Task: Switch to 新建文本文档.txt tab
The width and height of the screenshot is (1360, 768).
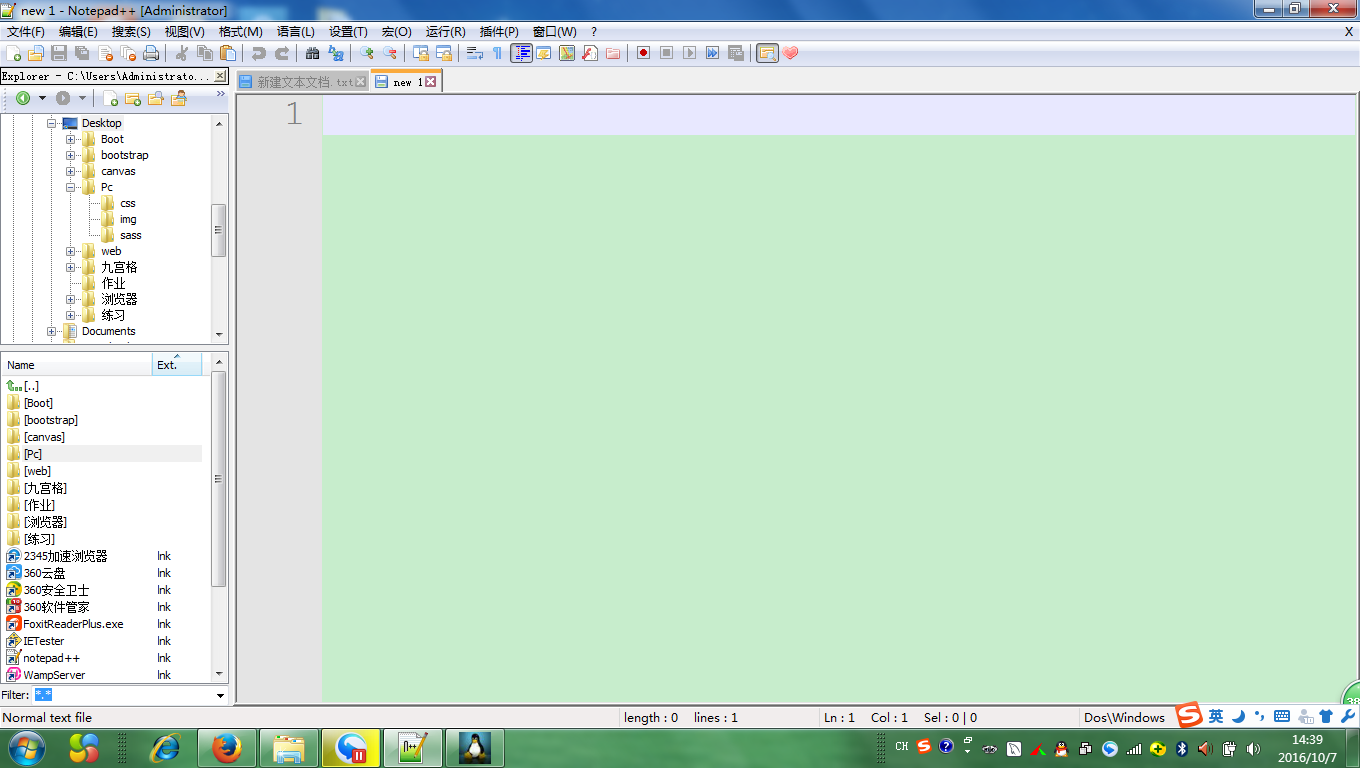Action: click(x=302, y=82)
